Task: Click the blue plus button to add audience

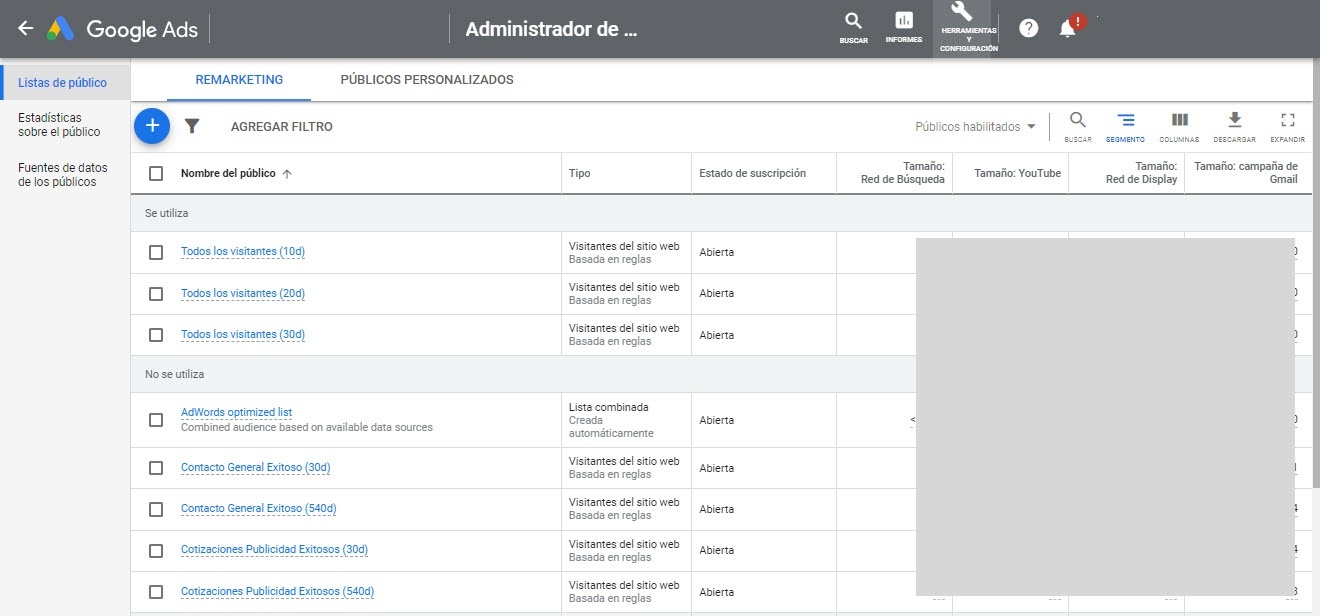Action: [x=152, y=126]
